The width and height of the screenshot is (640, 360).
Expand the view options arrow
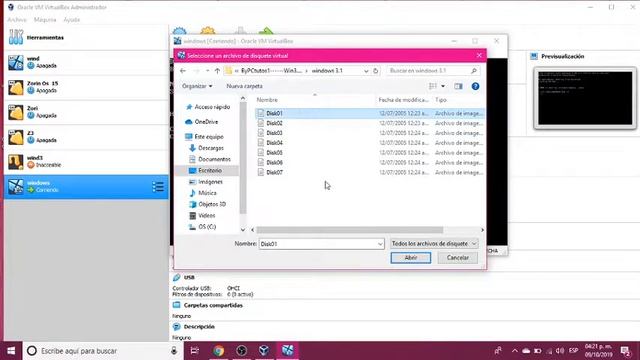[443, 86]
